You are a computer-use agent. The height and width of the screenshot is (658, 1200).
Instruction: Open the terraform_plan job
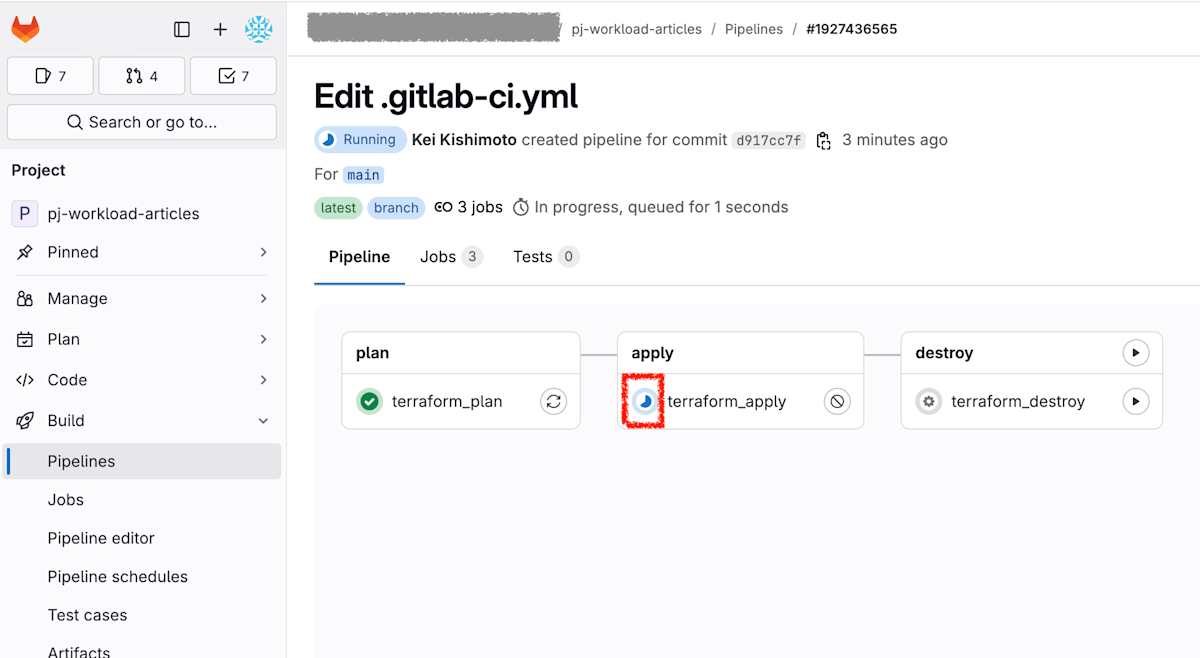click(x=447, y=401)
